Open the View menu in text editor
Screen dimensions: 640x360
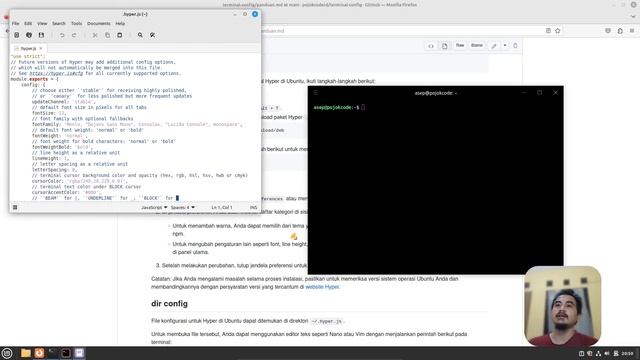tap(42, 24)
